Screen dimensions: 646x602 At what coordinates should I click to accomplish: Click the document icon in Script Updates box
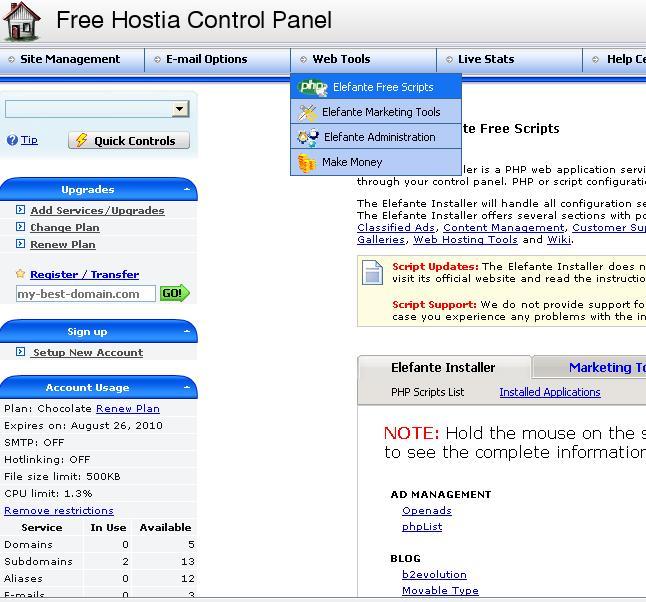click(372, 272)
